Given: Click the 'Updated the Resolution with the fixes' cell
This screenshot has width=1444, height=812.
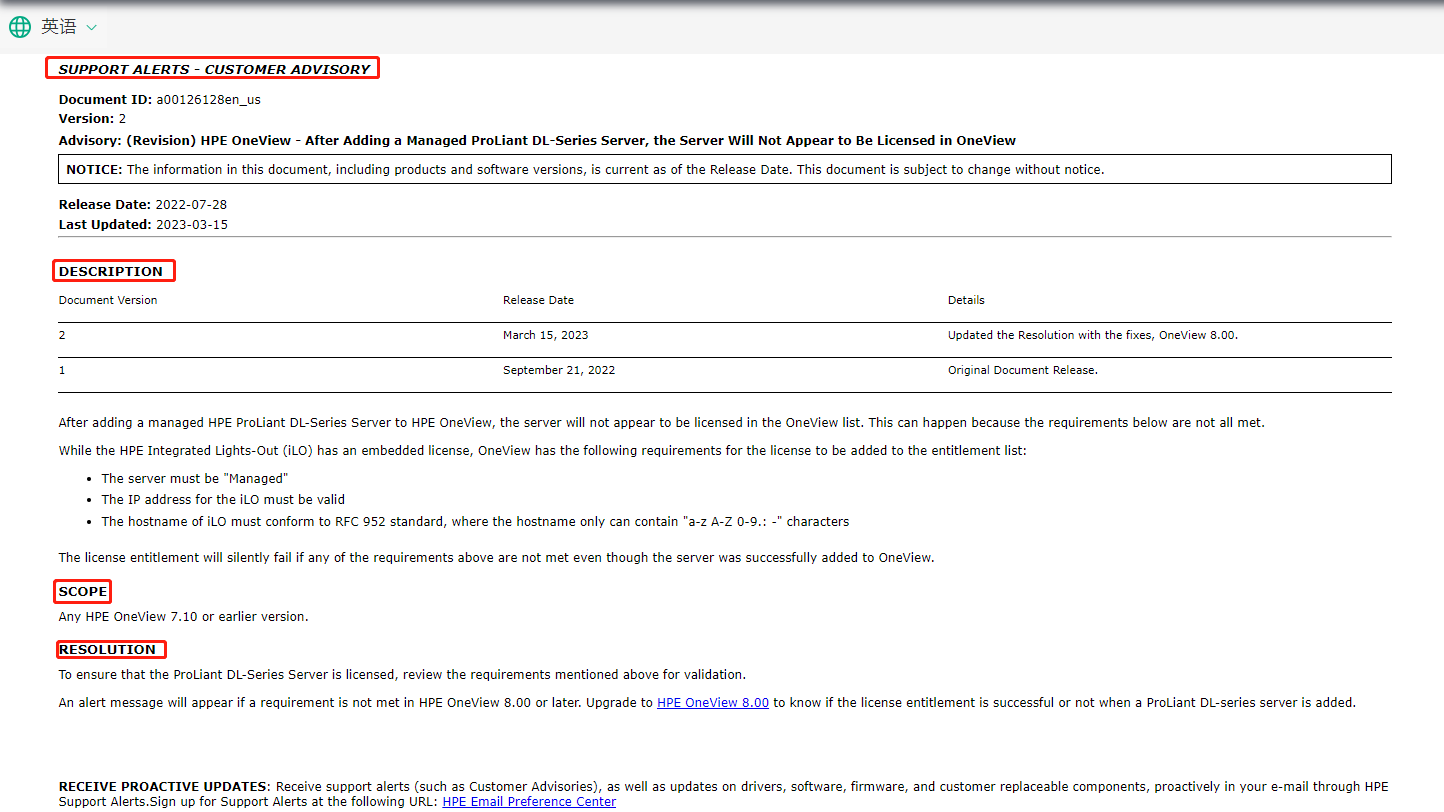Looking at the screenshot, I should pyautogui.click(x=1093, y=335).
